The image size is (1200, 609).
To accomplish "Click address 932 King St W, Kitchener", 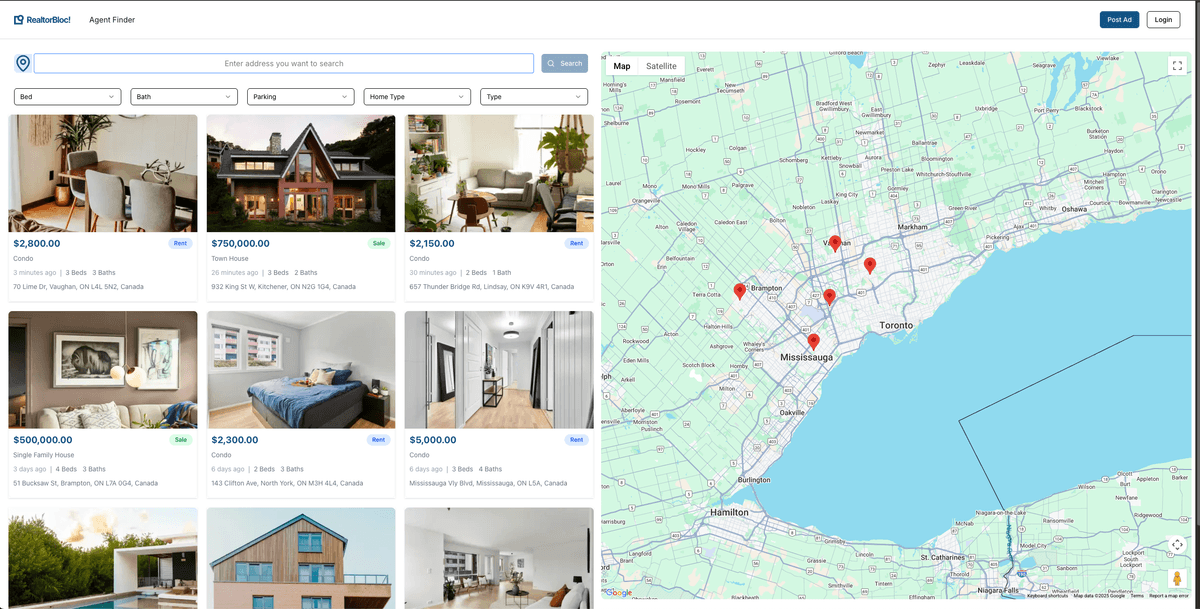I will coord(283,287).
